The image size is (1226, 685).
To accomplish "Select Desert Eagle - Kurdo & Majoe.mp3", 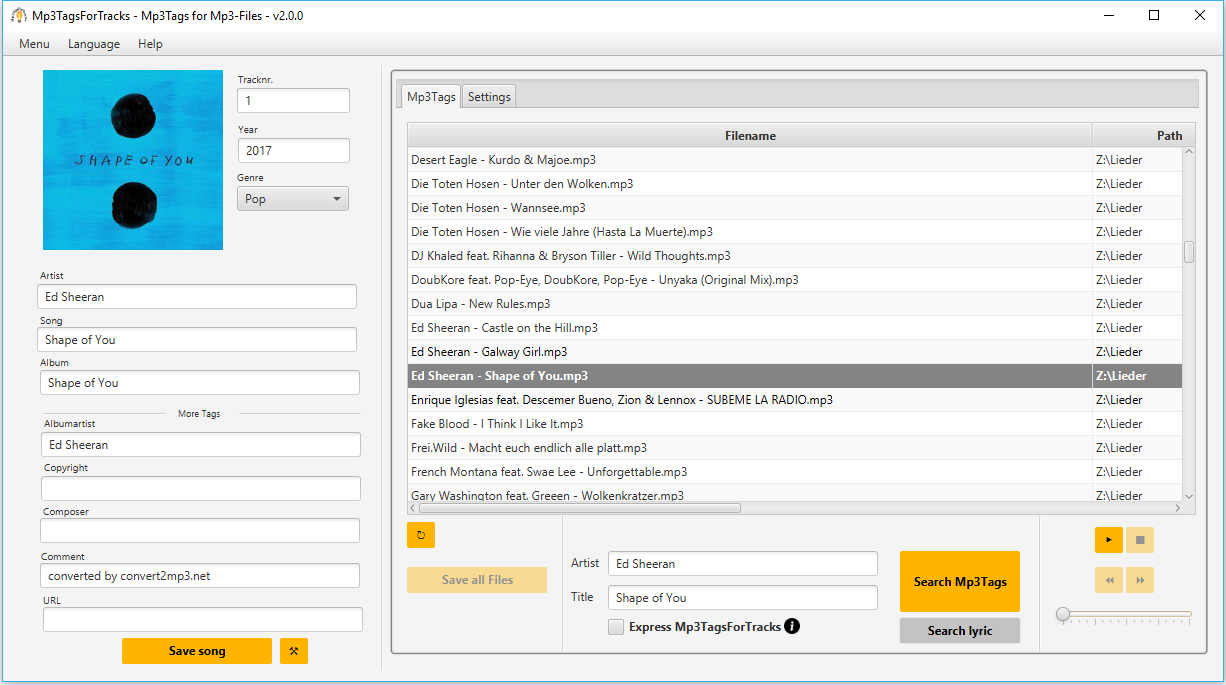I will [x=795, y=160].
